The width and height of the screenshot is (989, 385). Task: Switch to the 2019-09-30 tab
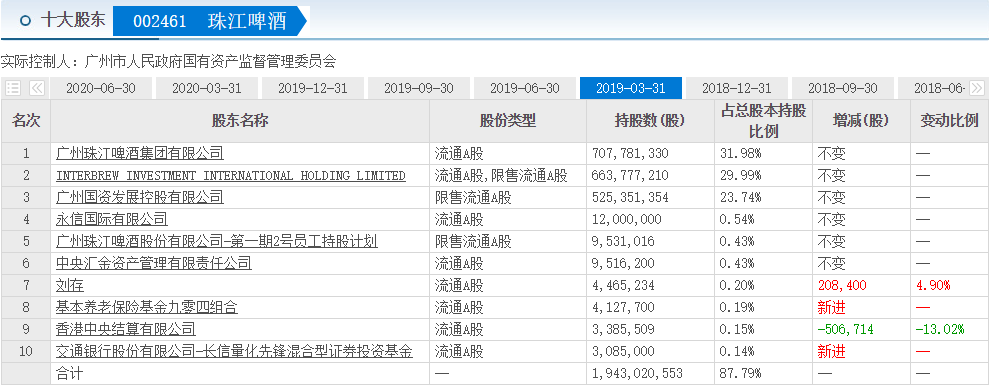pyautogui.click(x=419, y=88)
